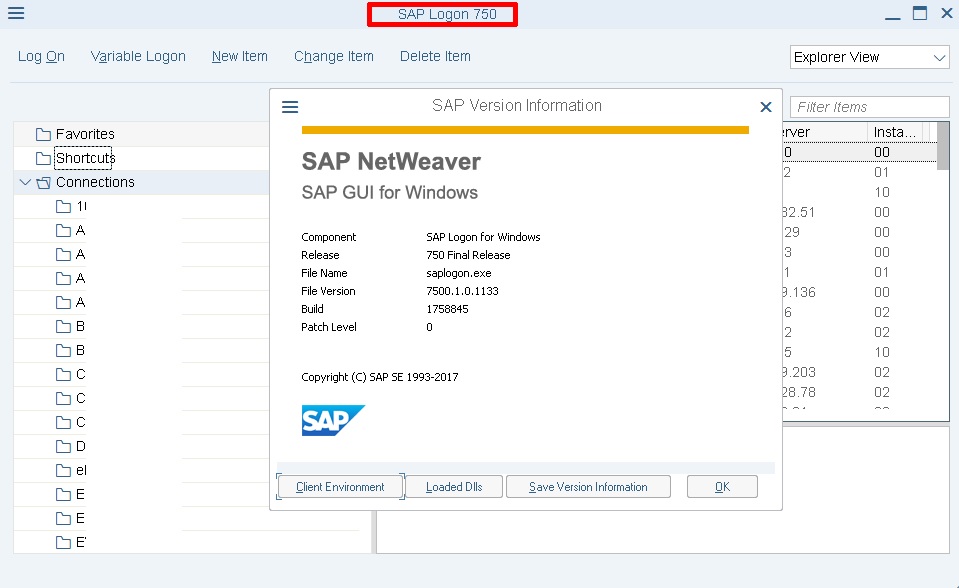Click the server cell ending in '28.78'
The image size is (959, 588).
pos(799,392)
